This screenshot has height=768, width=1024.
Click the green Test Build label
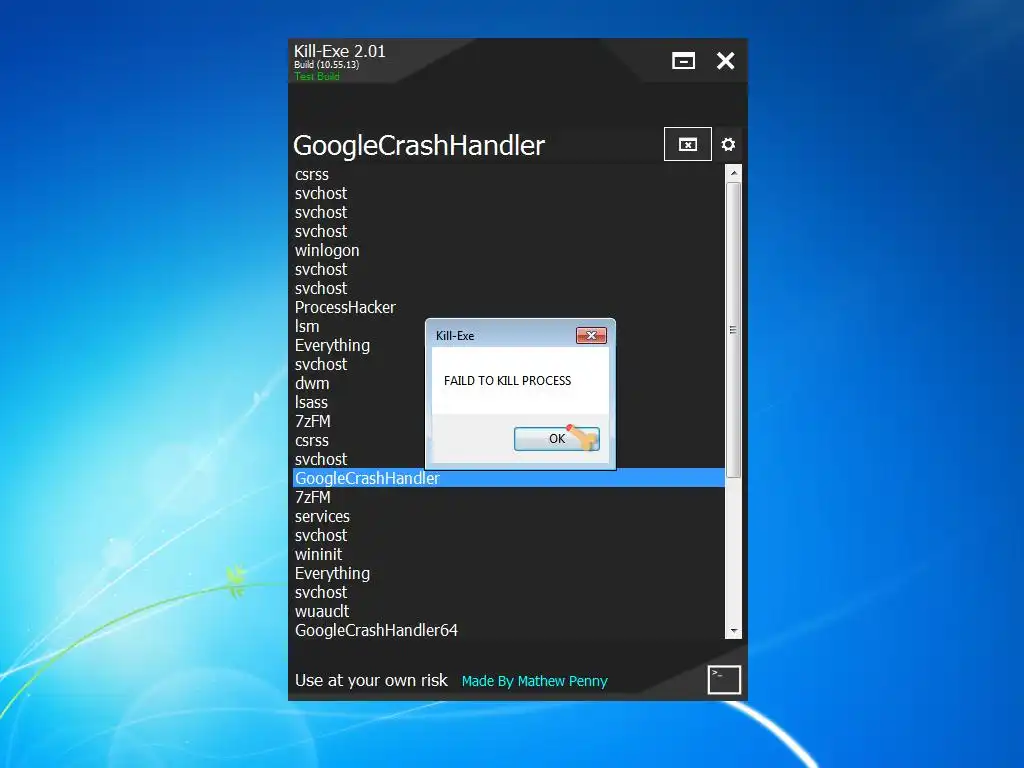point(317,76)
